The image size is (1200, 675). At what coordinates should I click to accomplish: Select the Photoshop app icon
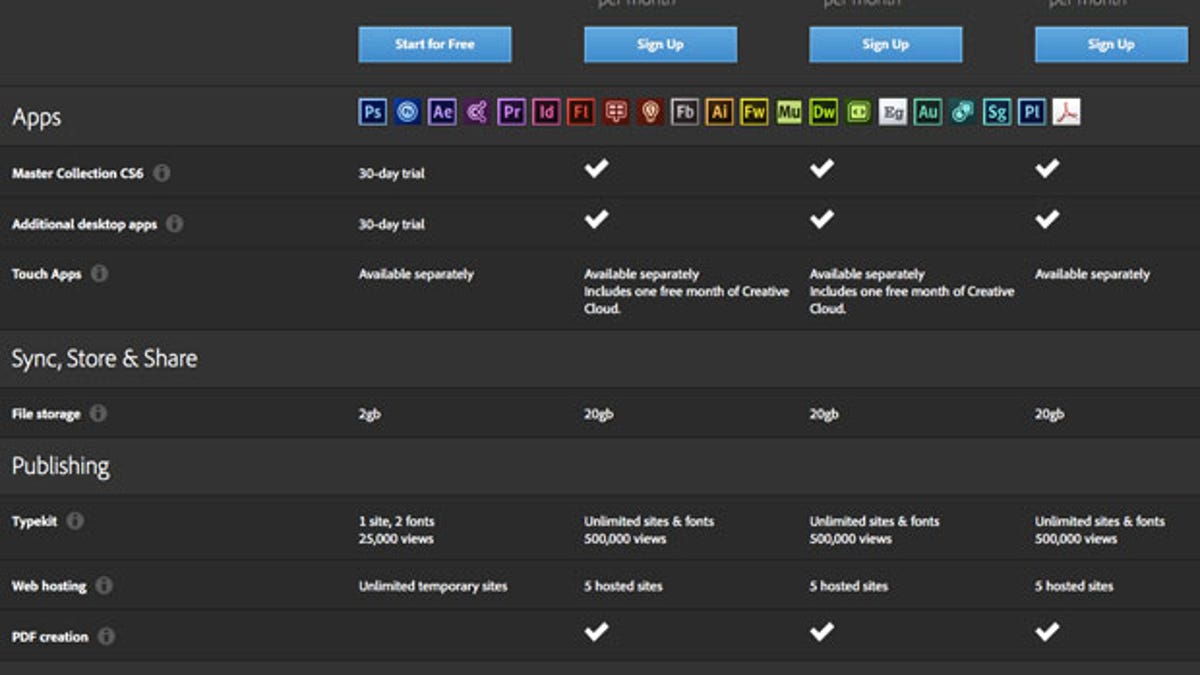[x=373, y=112]
